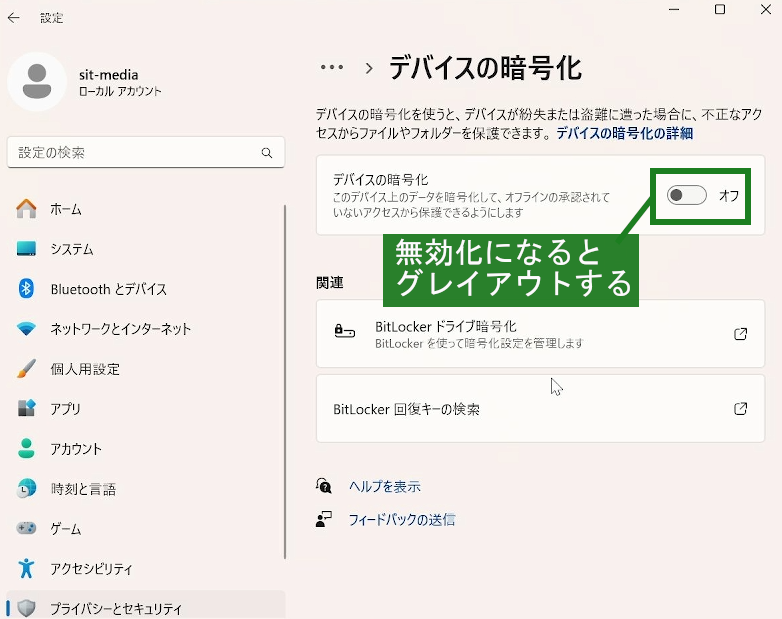The image size is (782, 619).
Task: Expand the breadcrumb ellipsis menu
Action: [332, 67]
